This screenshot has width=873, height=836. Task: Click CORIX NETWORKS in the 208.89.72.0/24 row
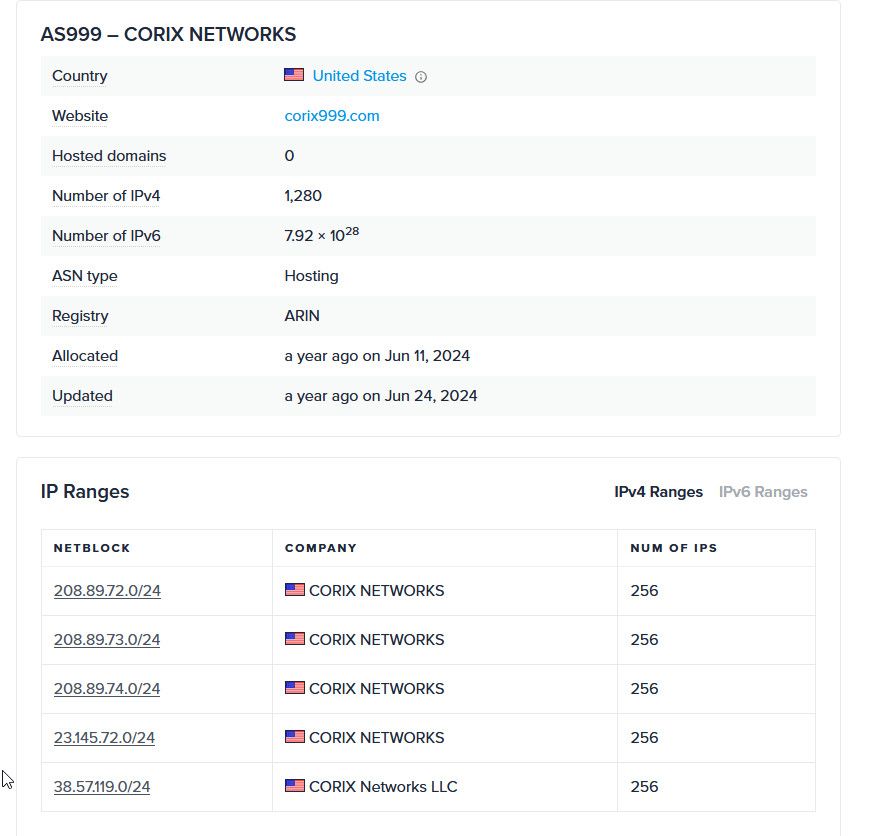click(x=376, y=591)
